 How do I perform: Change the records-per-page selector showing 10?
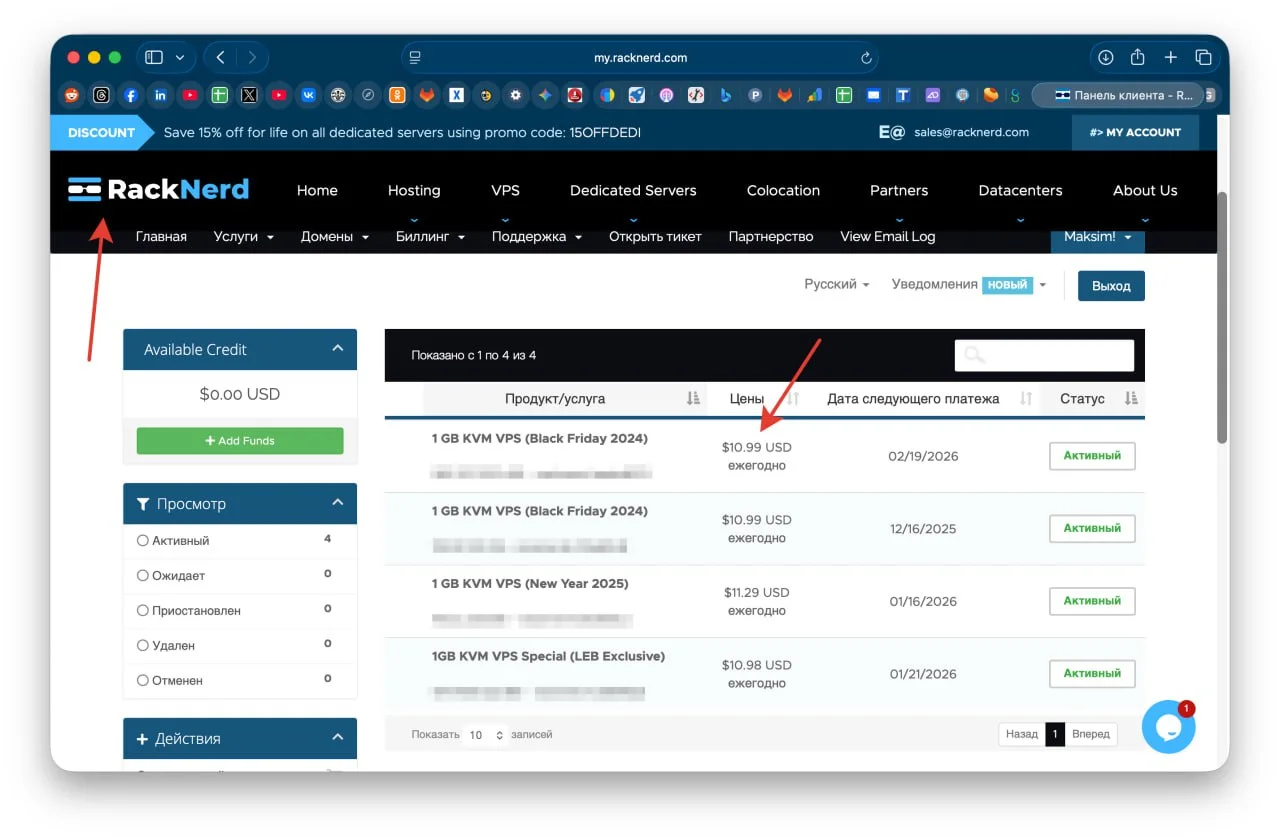tap(487, 735)
